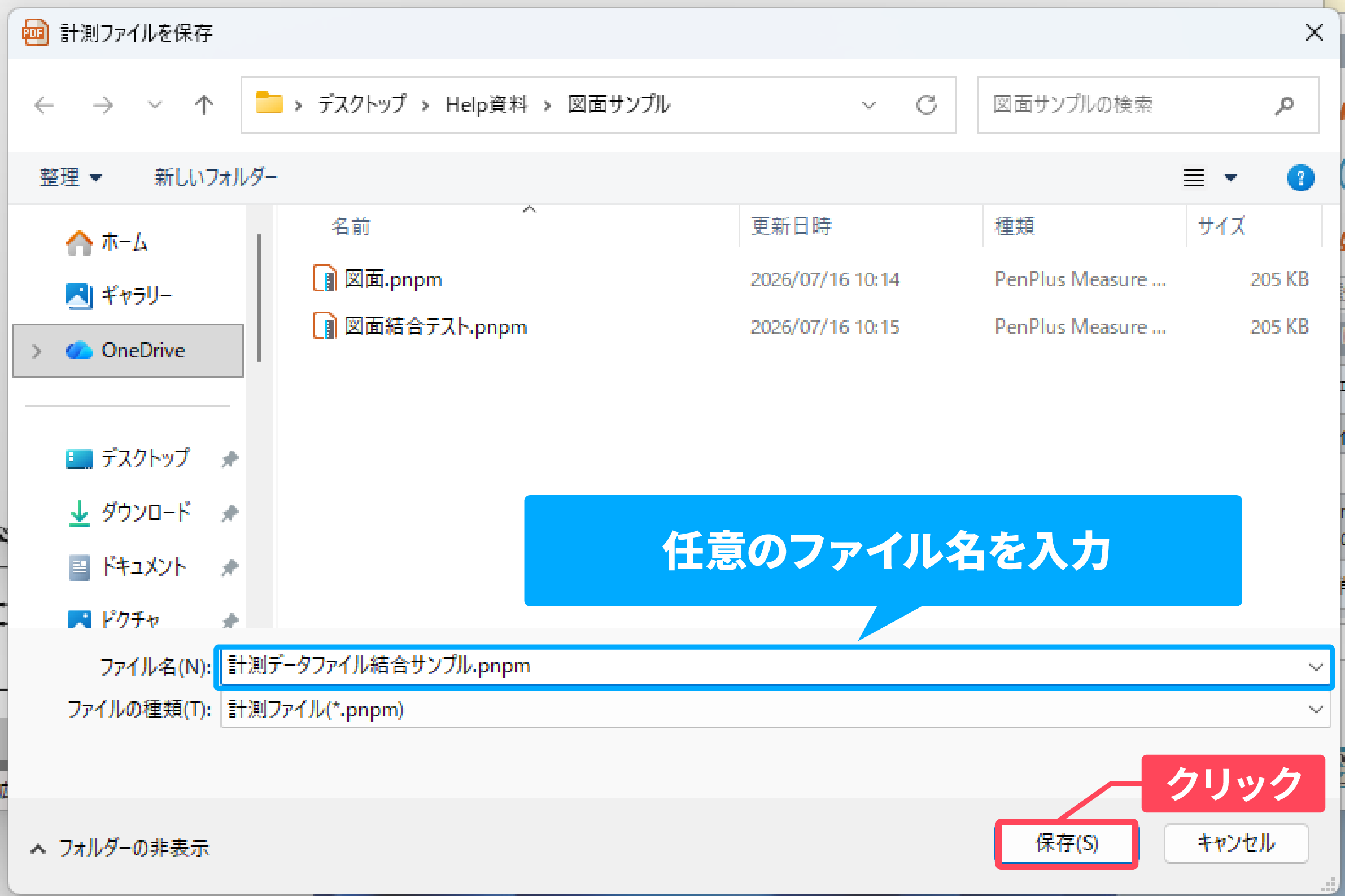1345x896 pixels.
Task: Open the 整理 menu
Action: click(70, 178)
